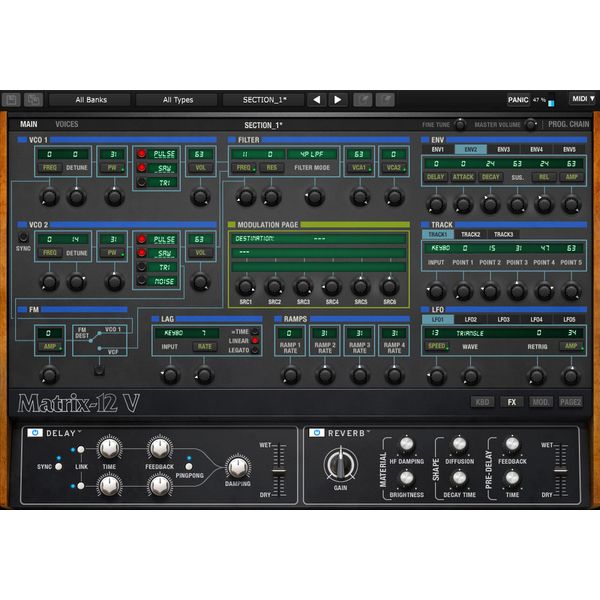Toggle the VCO 2 Sync button
Screen dimensions: 600x600
(23, 237)
